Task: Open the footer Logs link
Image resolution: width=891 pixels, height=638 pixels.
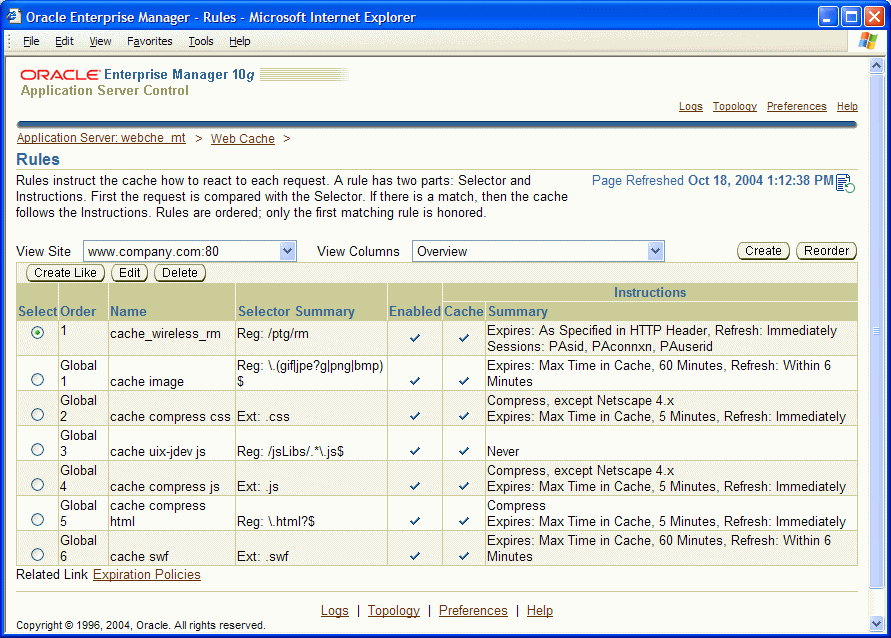Action: (335, 610)
